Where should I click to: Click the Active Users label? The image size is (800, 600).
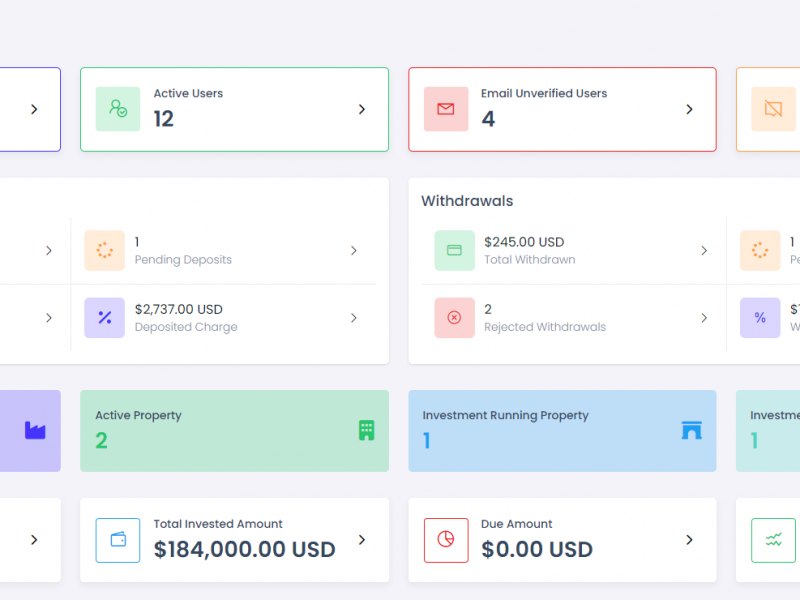click(188, 93)
